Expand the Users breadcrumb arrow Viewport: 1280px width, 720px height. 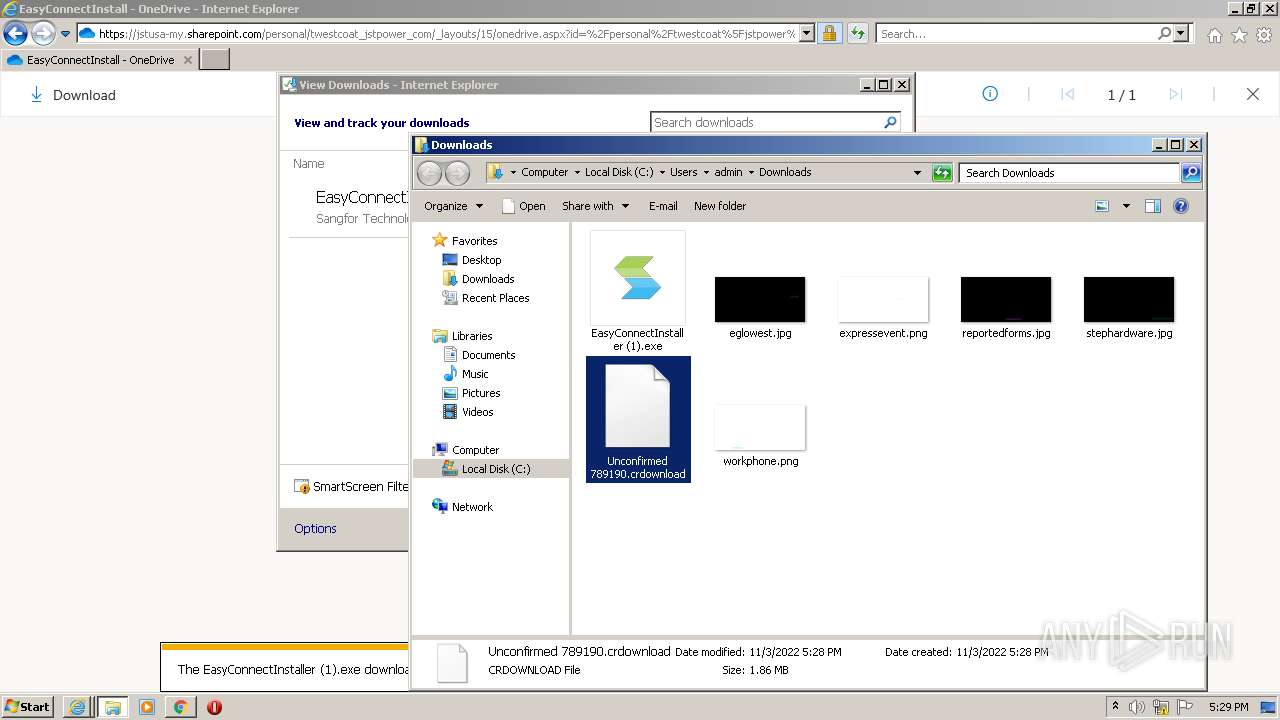[x=706, y=172]
